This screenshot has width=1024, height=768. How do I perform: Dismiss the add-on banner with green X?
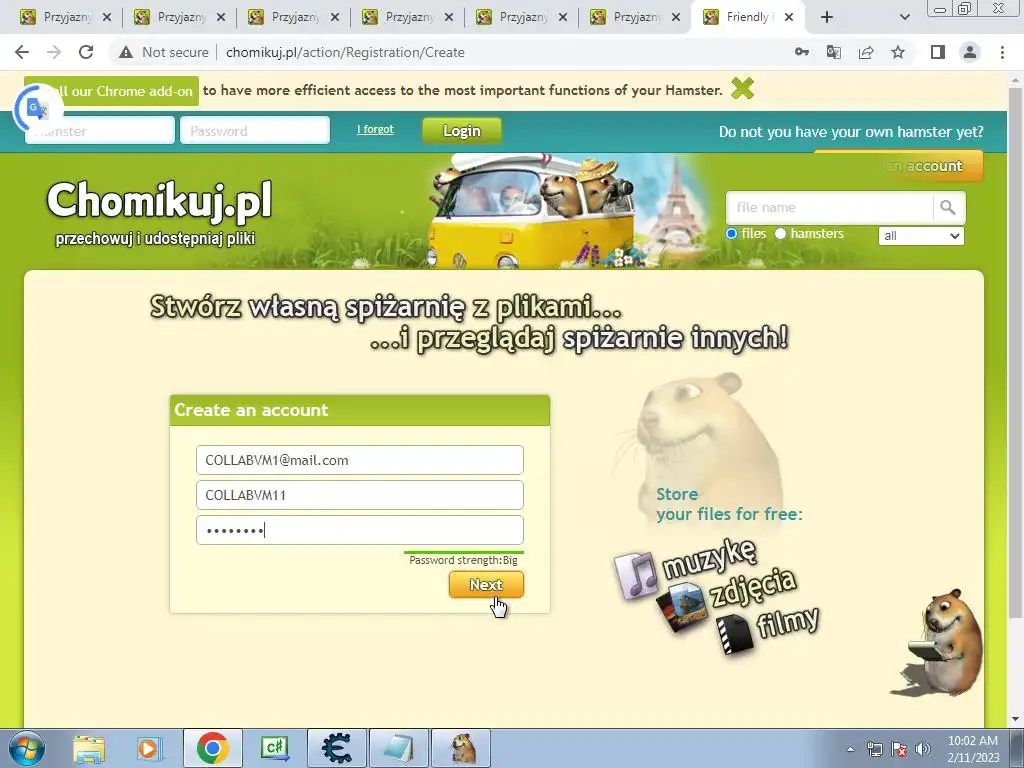click(743, 88)
